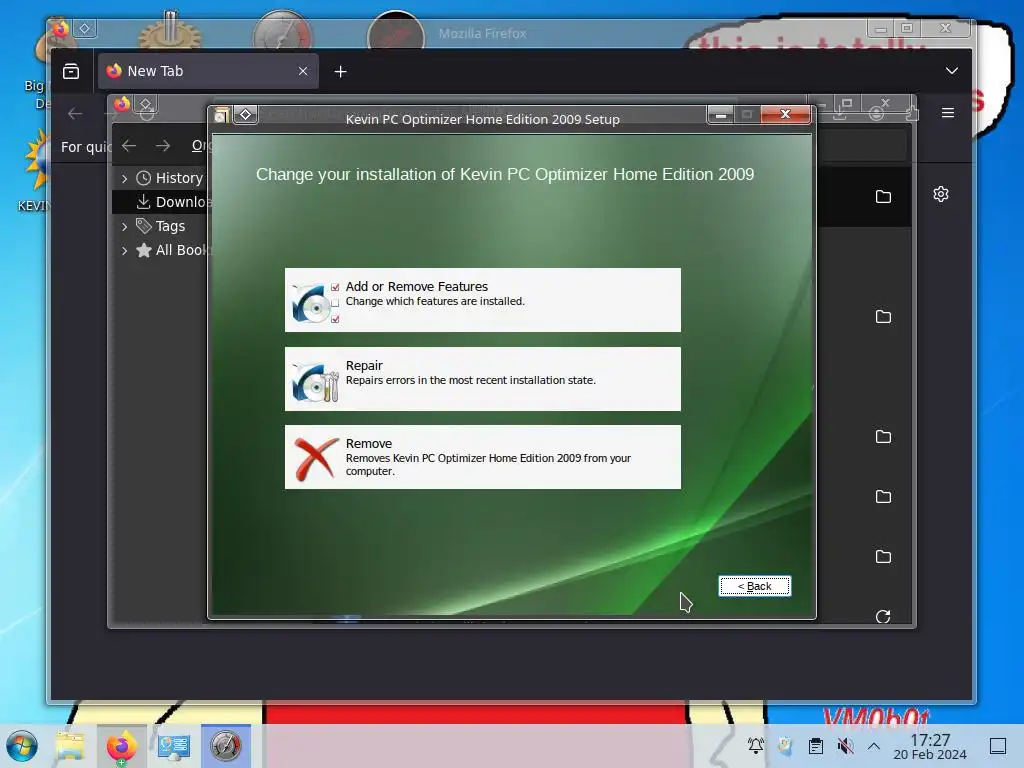The image size is (1024, 768).
Task: Open List all tabs dropdown chevron
Action: (x=952, y=71)
